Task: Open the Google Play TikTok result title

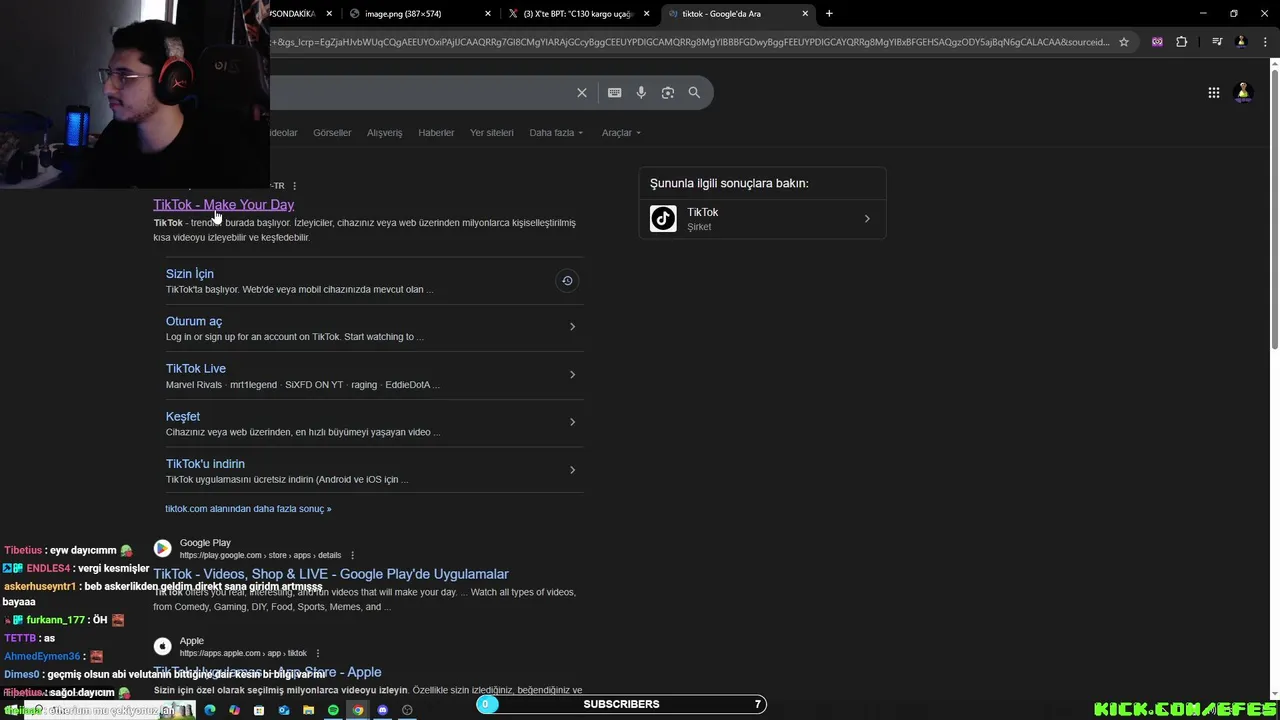Action: pos(331,574)
